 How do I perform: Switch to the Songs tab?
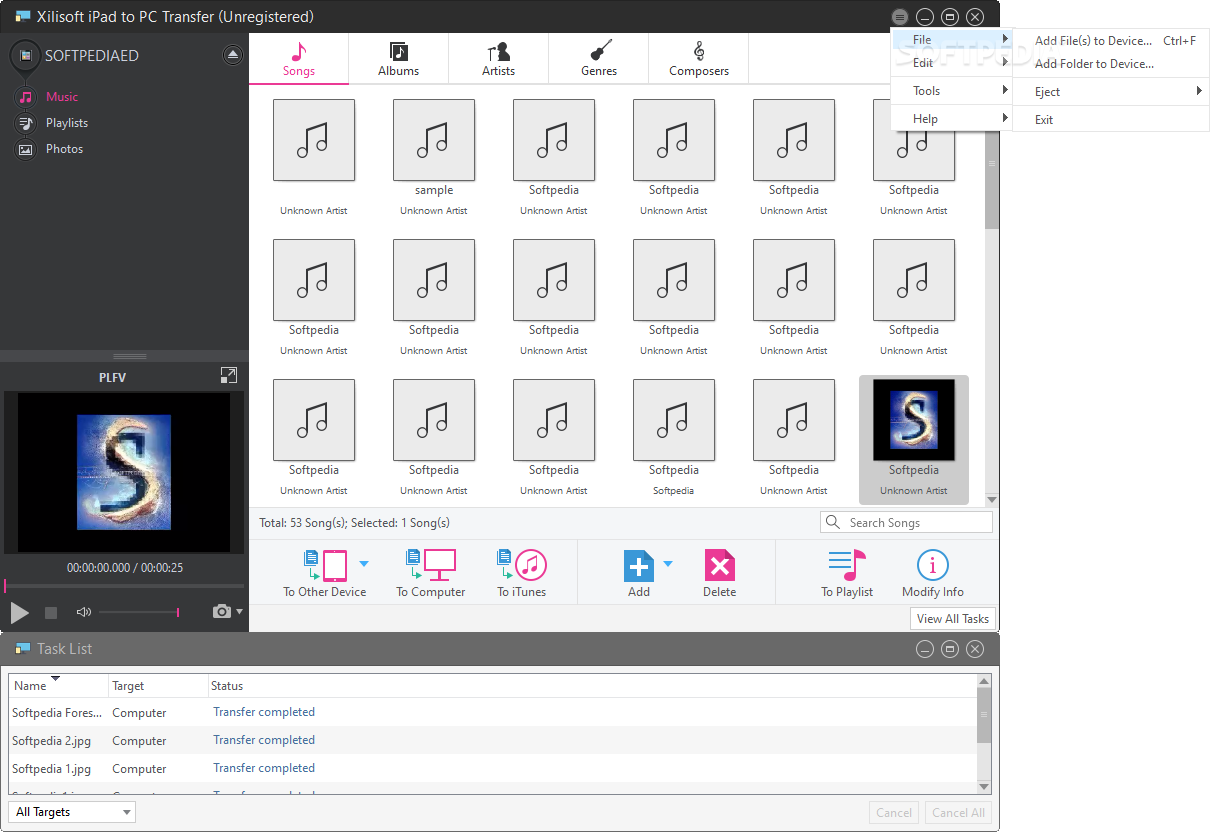(298, 59)
